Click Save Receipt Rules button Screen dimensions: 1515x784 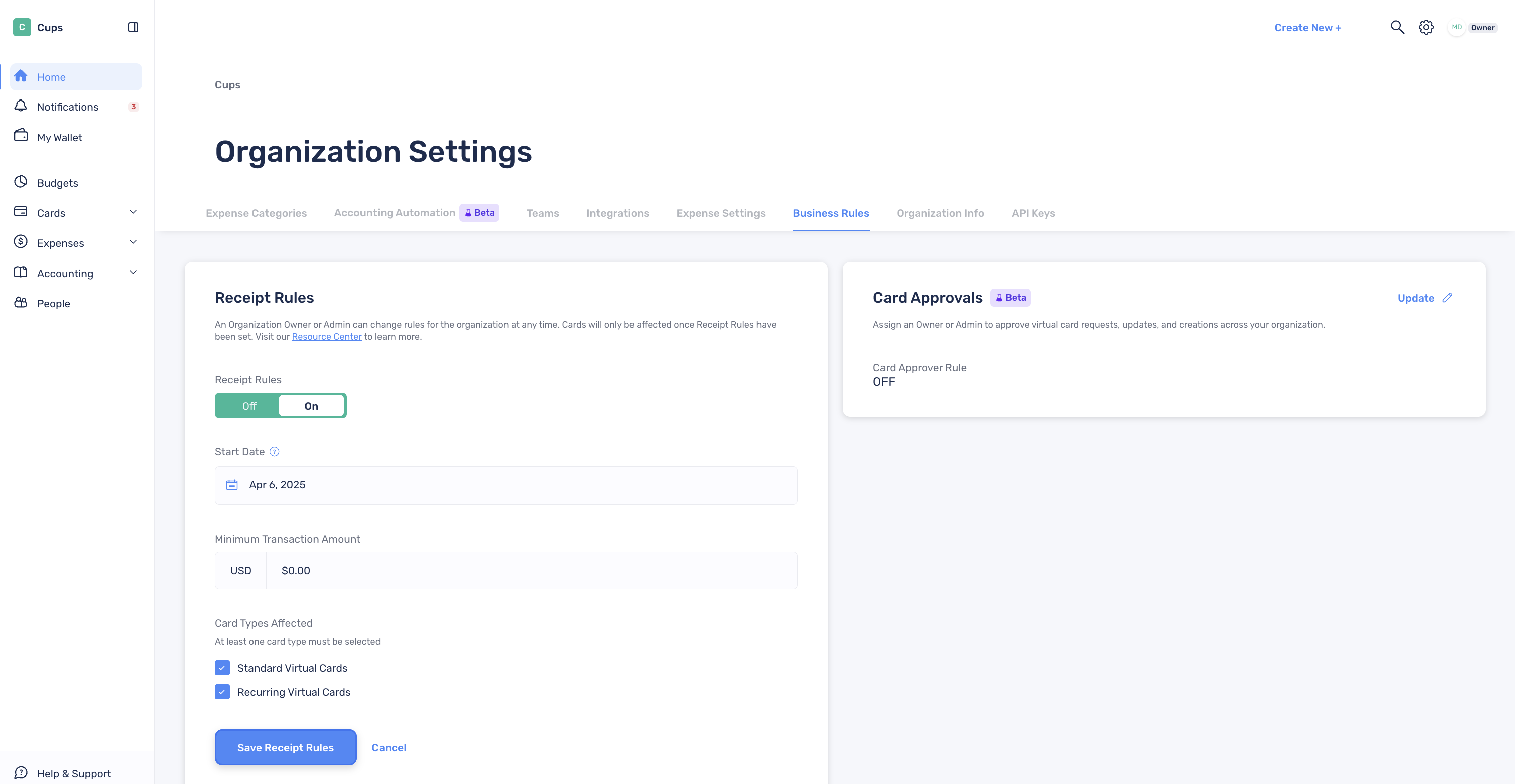click(x=285, y=747)
